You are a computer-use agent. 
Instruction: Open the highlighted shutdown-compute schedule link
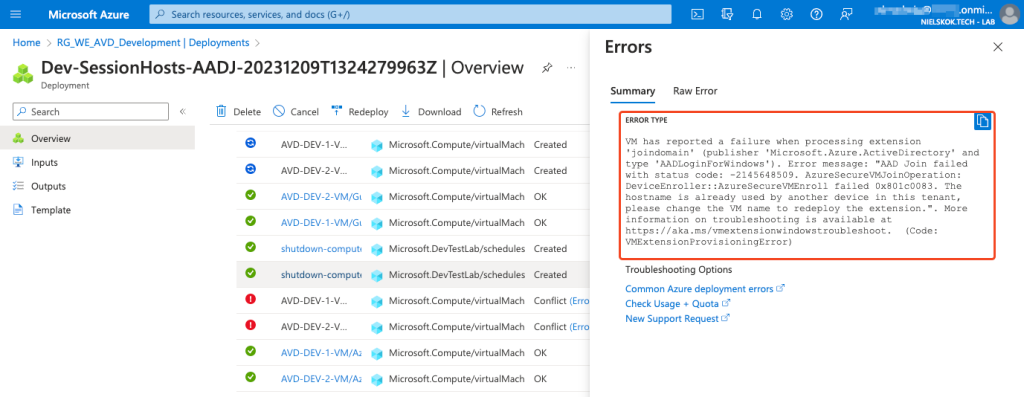pyautogui.click(x=321, y=274)
